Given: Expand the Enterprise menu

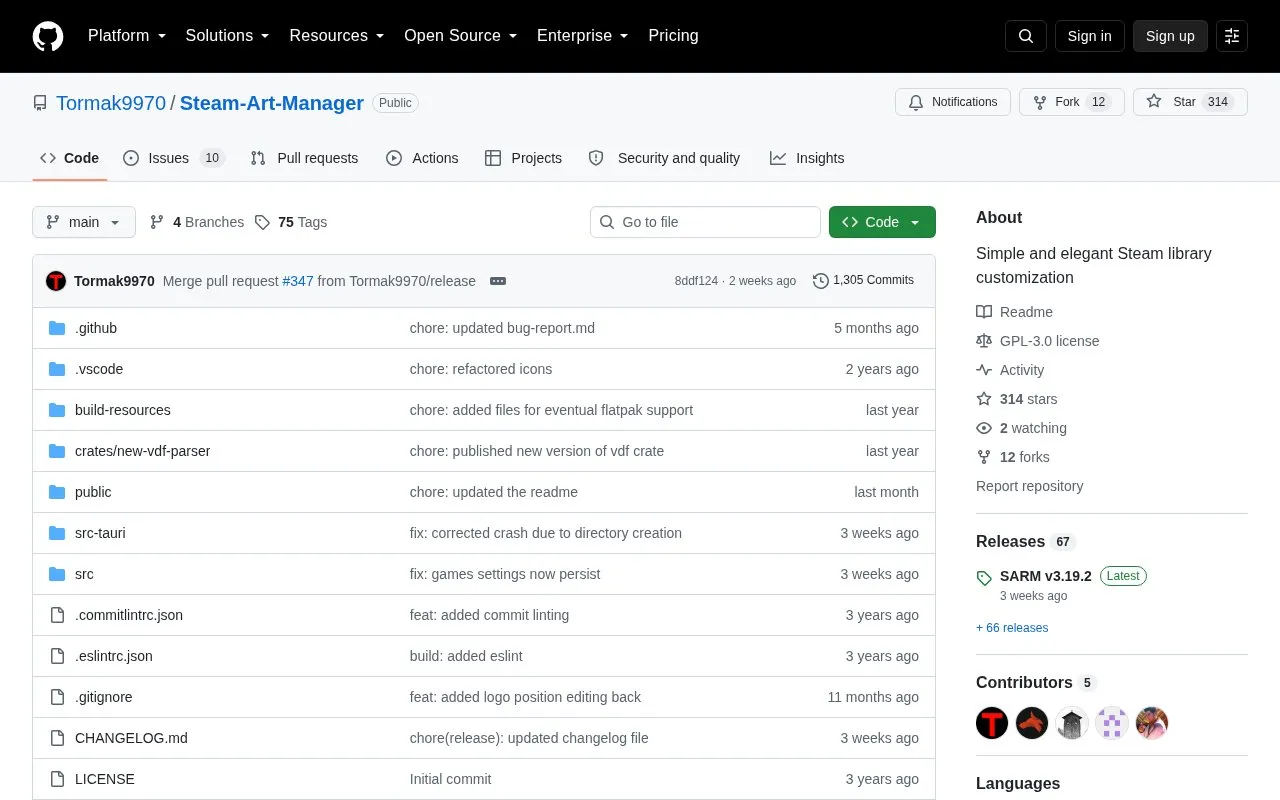Looking at the screenshot, I should (583, 36).
